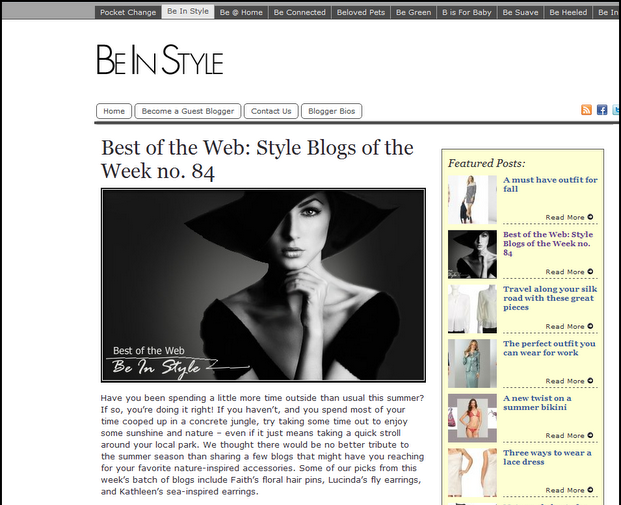Click Read More arrow under fall outfit post

pyautogui.click(x=590, y=217)
